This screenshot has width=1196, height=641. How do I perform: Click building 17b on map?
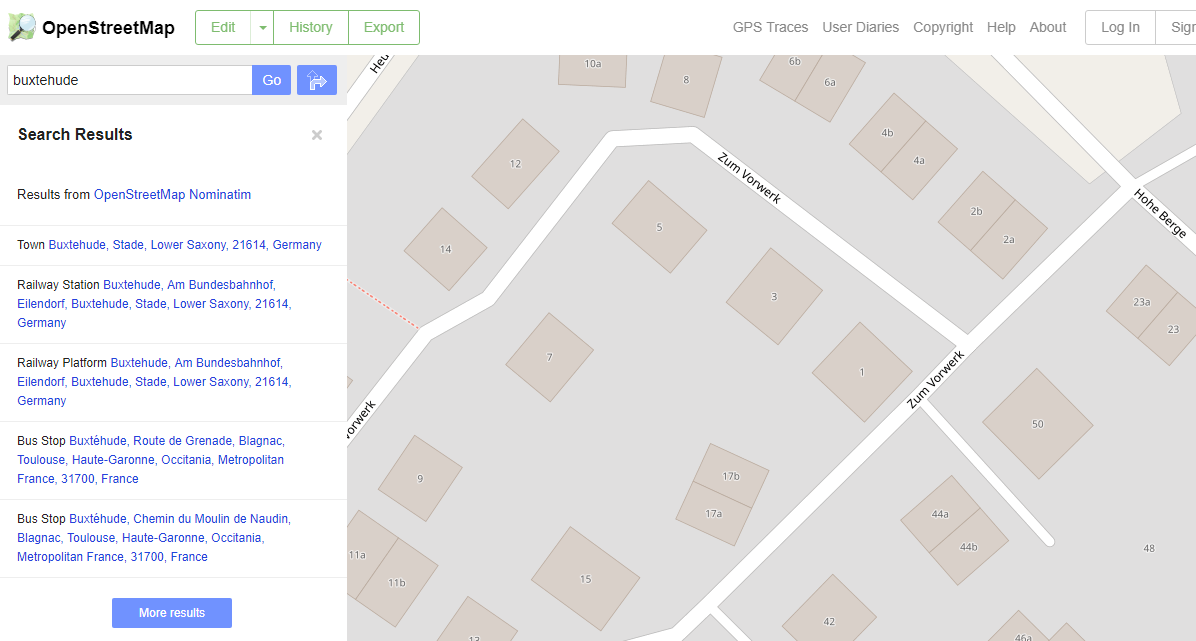[x=731, y=476]
